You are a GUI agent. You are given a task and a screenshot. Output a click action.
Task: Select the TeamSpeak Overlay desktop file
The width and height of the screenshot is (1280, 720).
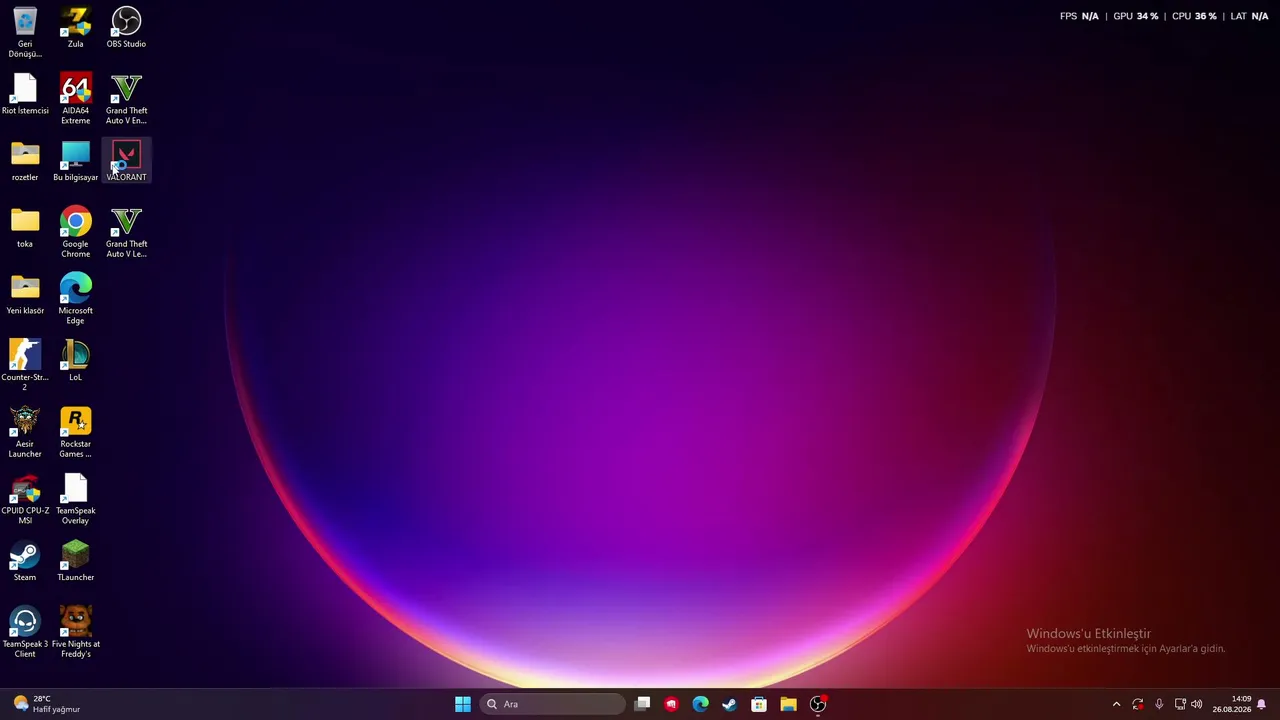click(x=75, y=499)
